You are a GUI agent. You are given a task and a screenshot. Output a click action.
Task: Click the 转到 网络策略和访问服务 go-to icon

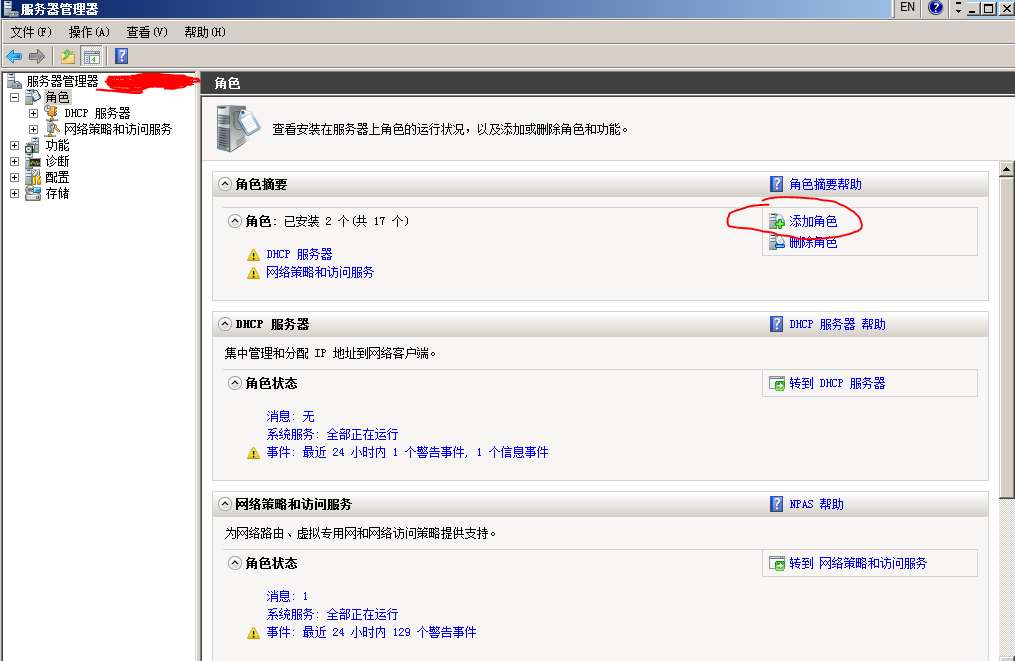(777, 563)
